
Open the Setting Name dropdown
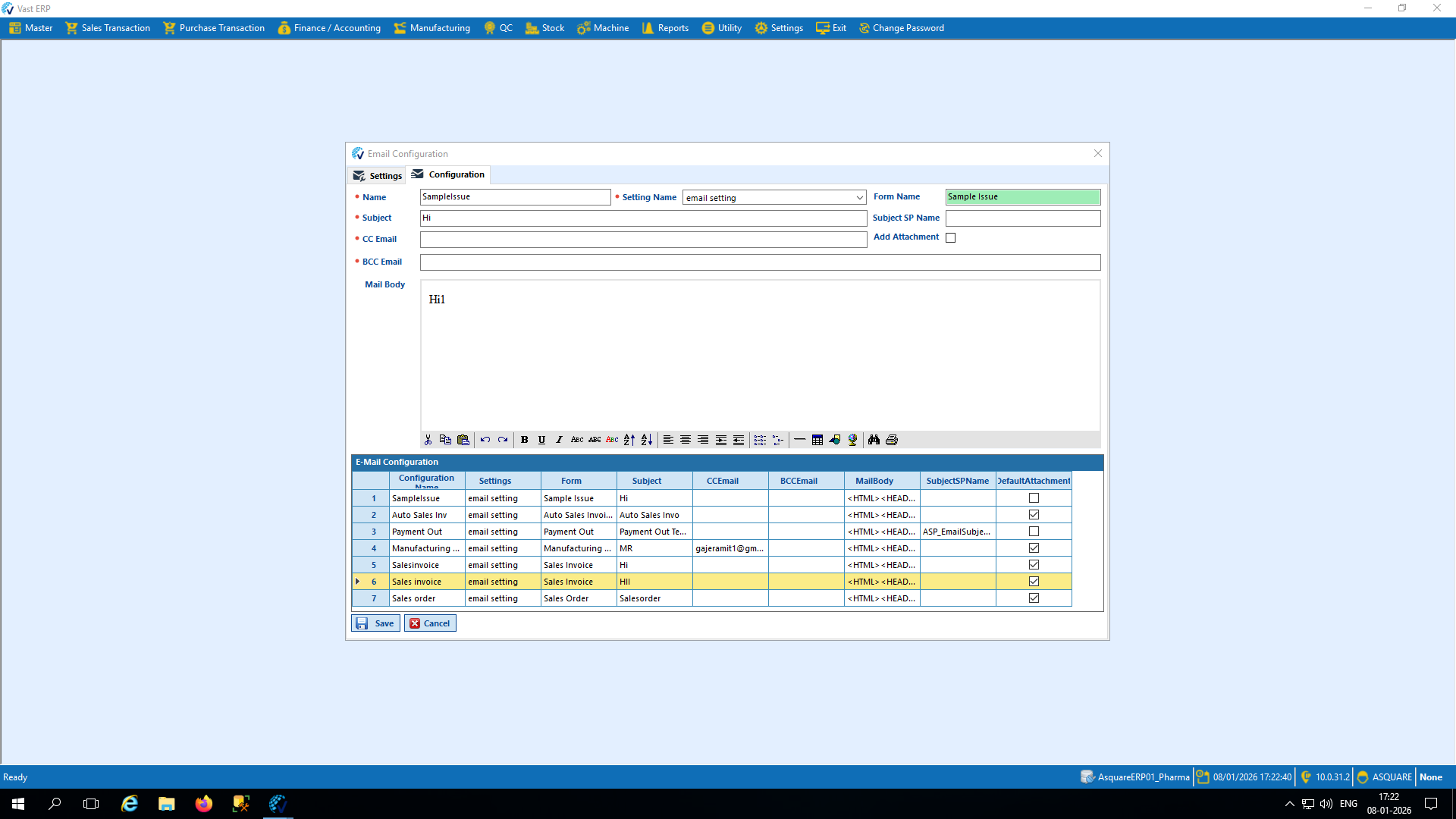coord(859,198)
